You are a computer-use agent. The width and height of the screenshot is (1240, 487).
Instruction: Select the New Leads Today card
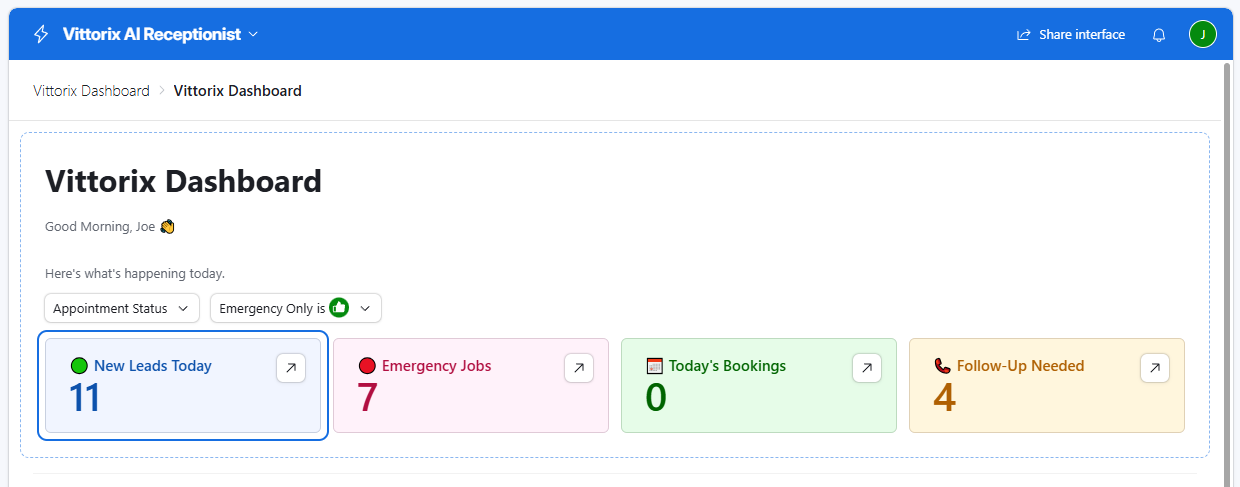pyautogui.click(x=183, y=385)
